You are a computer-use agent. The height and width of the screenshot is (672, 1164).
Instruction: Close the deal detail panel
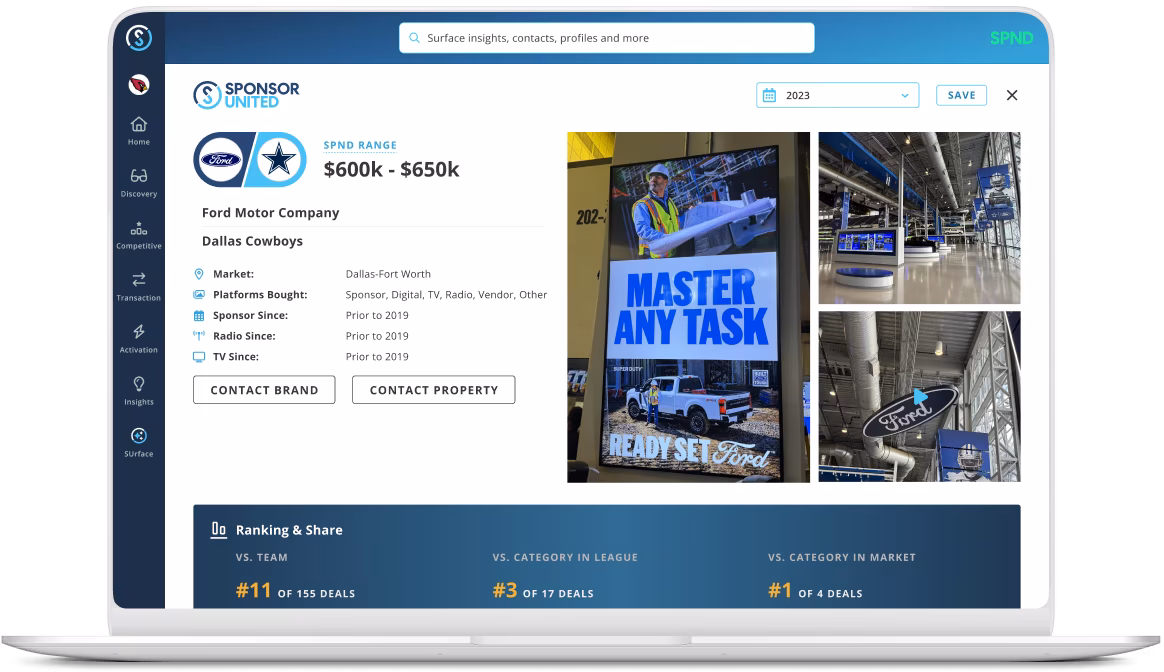tap(1012, 95)
